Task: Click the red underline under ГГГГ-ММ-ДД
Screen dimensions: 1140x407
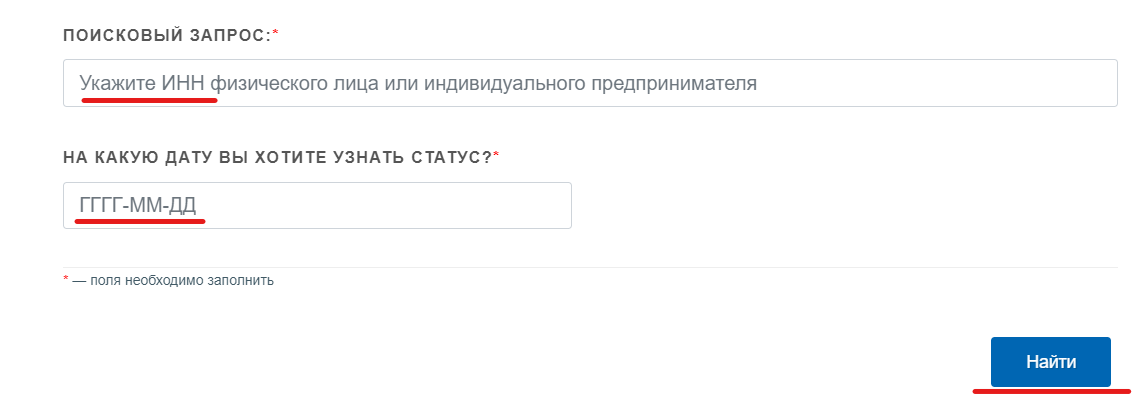Action: pos(140,222)
